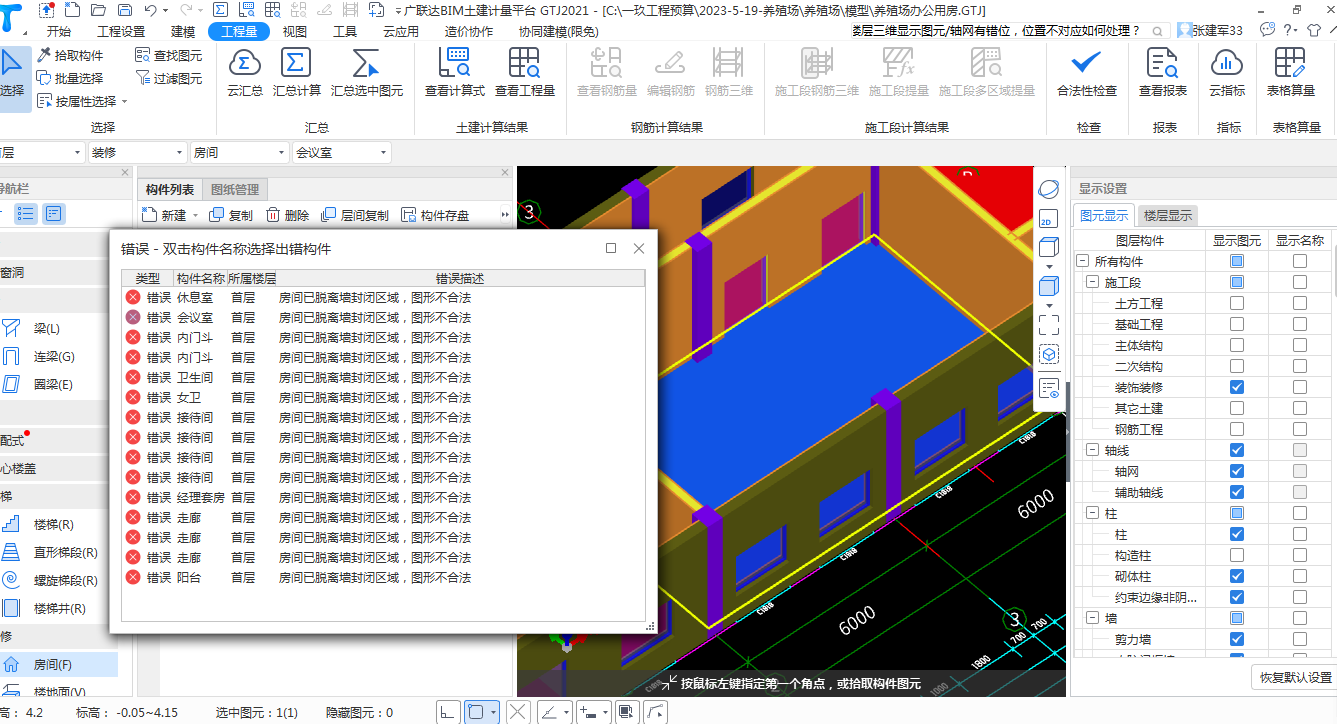
Task: Toggle 装饰装修 显示图元 checkbox
Action: 1237,387
